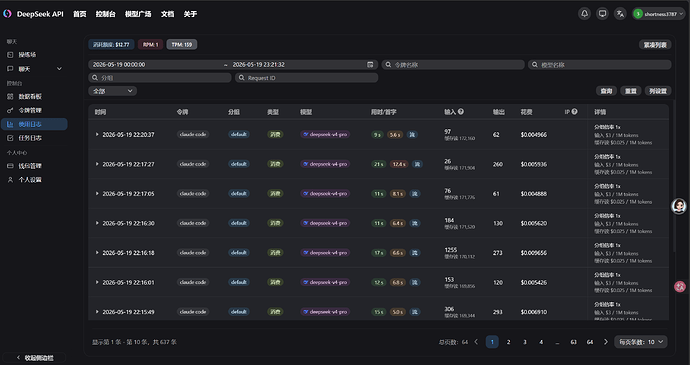Focus the 令牌名称 search field
The width and height of the screenshot is (690, 365).
[453, 64]
